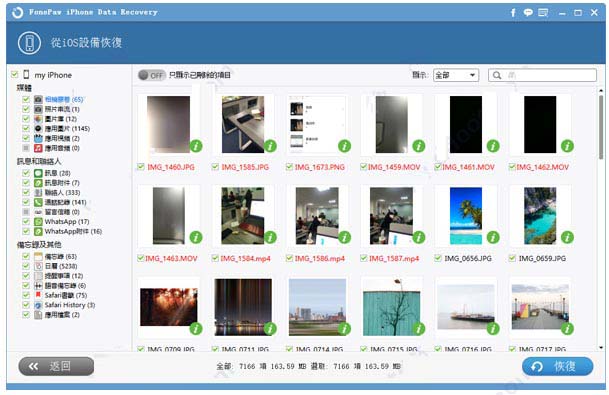Click the feedback note icon in title bar

(543, 13)
